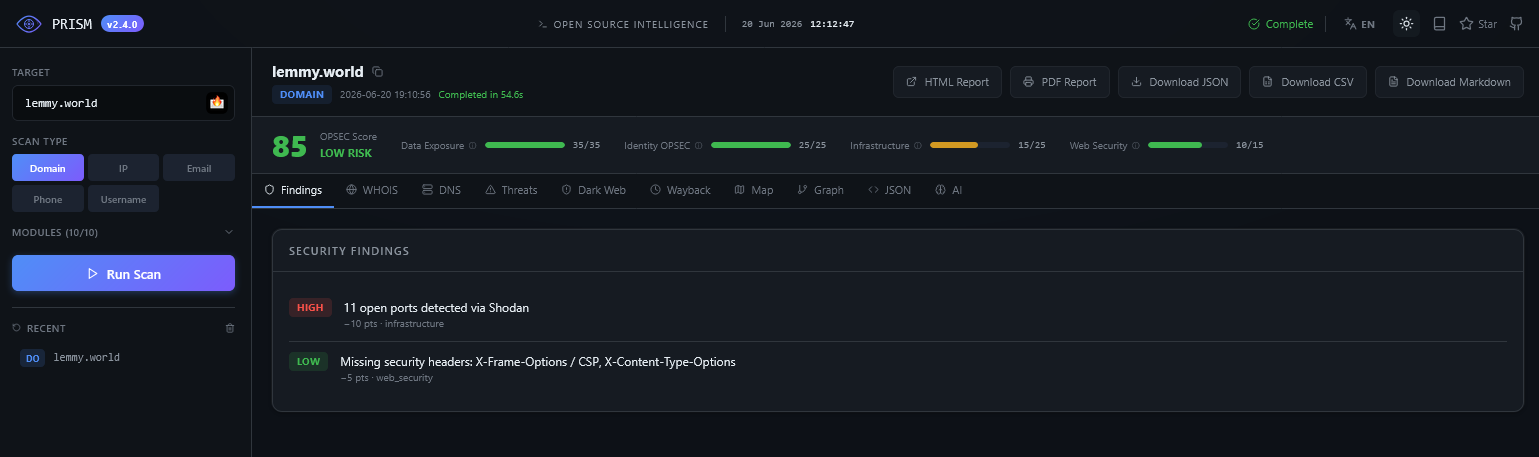Select the Email scan type
This screenshot has height=457, width=1539.
(199, 168)
